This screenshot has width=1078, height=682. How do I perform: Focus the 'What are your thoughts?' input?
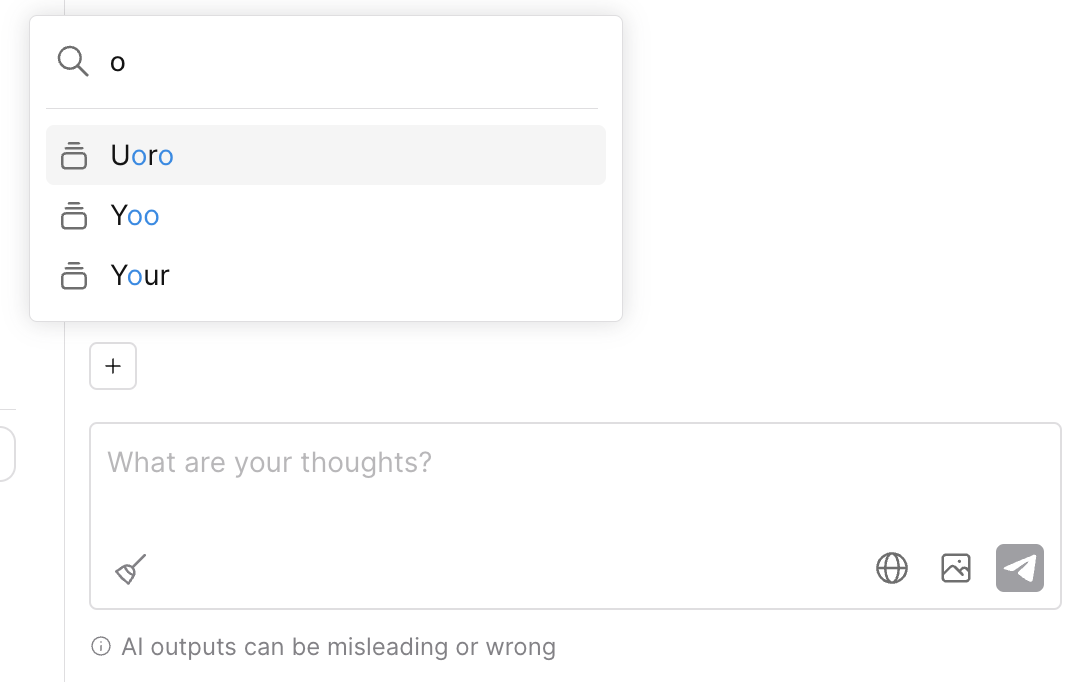pyautogui.click(x=575, y=480)
